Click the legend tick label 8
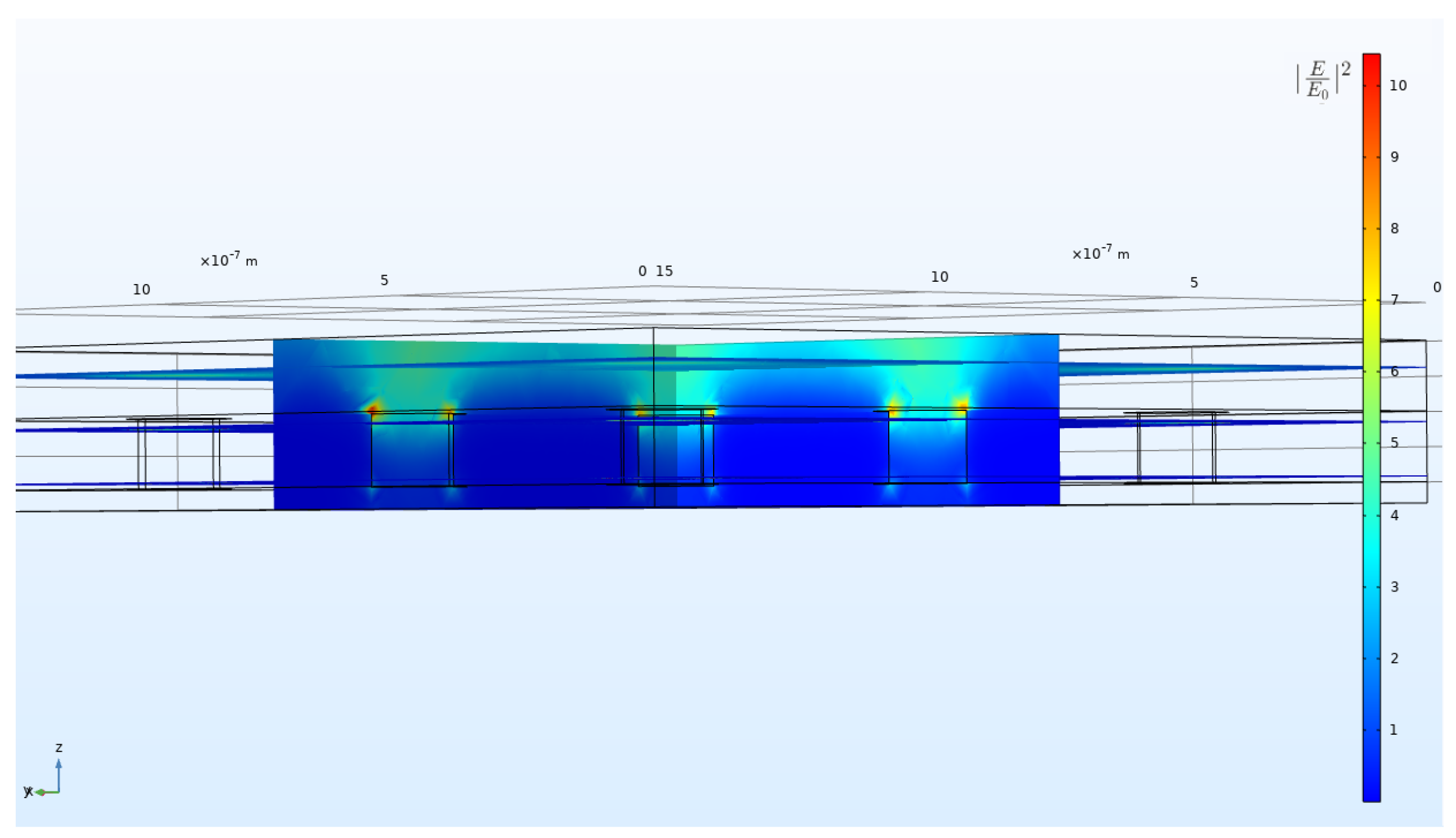This screenshot has width=1456, height=838. (1394, 228)
